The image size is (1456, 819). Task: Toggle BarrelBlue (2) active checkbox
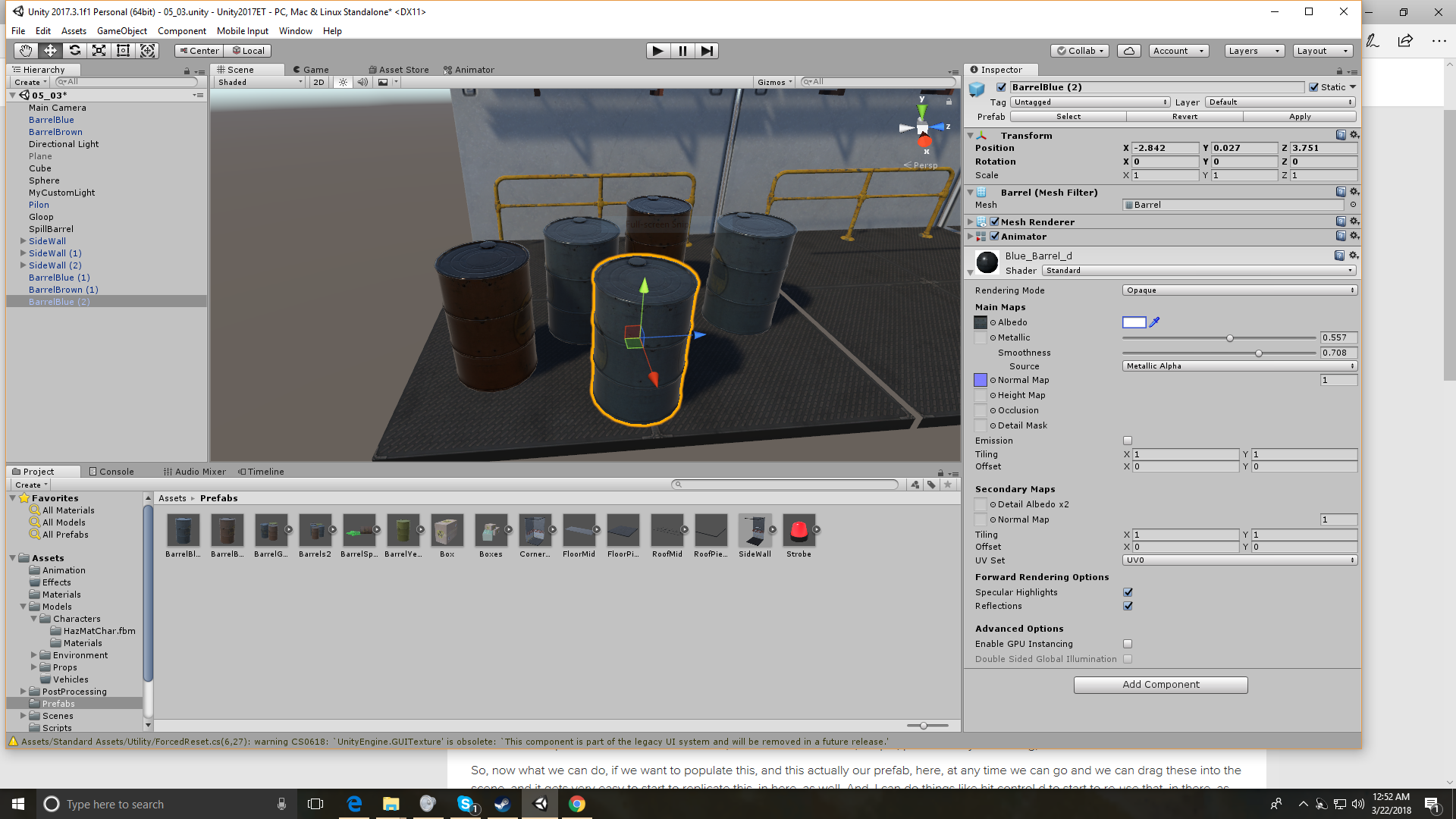point(1001,87)
